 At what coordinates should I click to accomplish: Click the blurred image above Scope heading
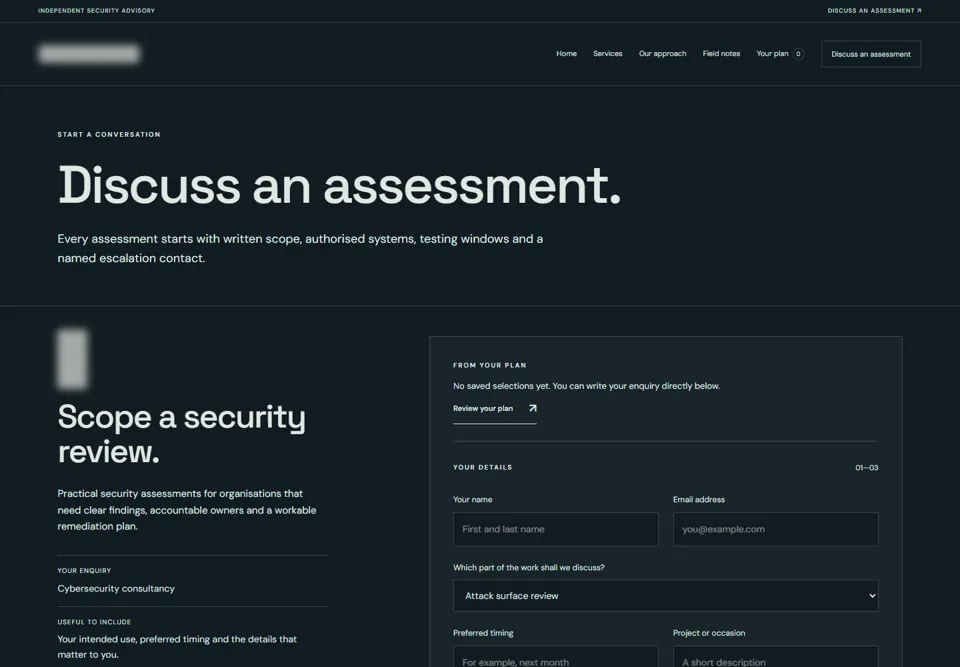(72, 359)
